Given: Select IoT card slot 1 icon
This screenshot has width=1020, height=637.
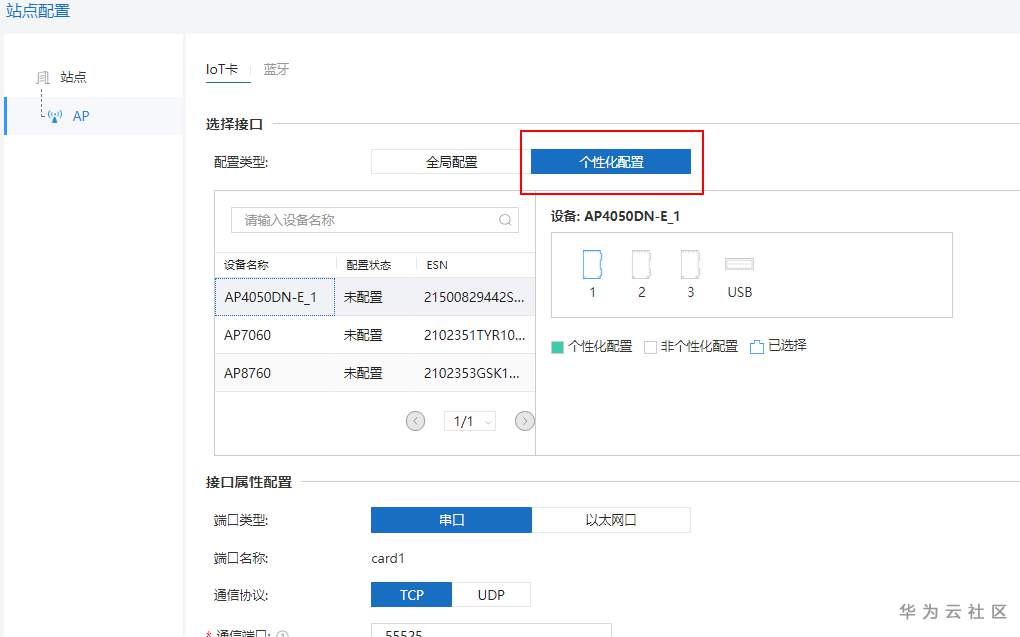Looking at the screenshot, I should tap(592, 264).
